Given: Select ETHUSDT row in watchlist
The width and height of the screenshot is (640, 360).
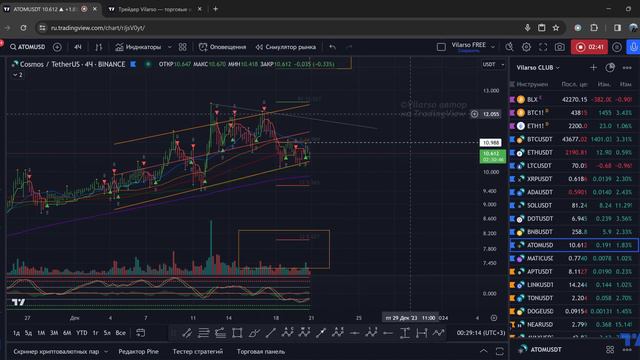Looking at the screenshot, I should tap(574, 152).
